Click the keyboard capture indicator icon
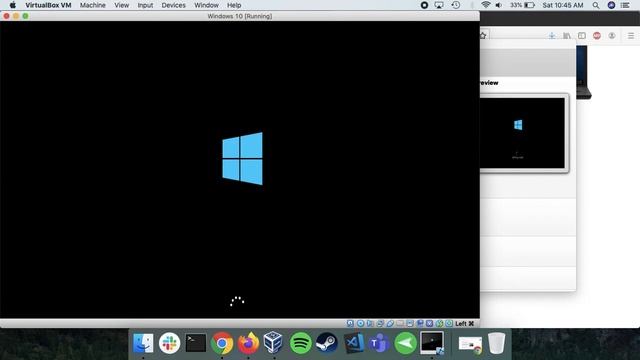The height and width of the screenshot is (360, 640). (449, 323)
